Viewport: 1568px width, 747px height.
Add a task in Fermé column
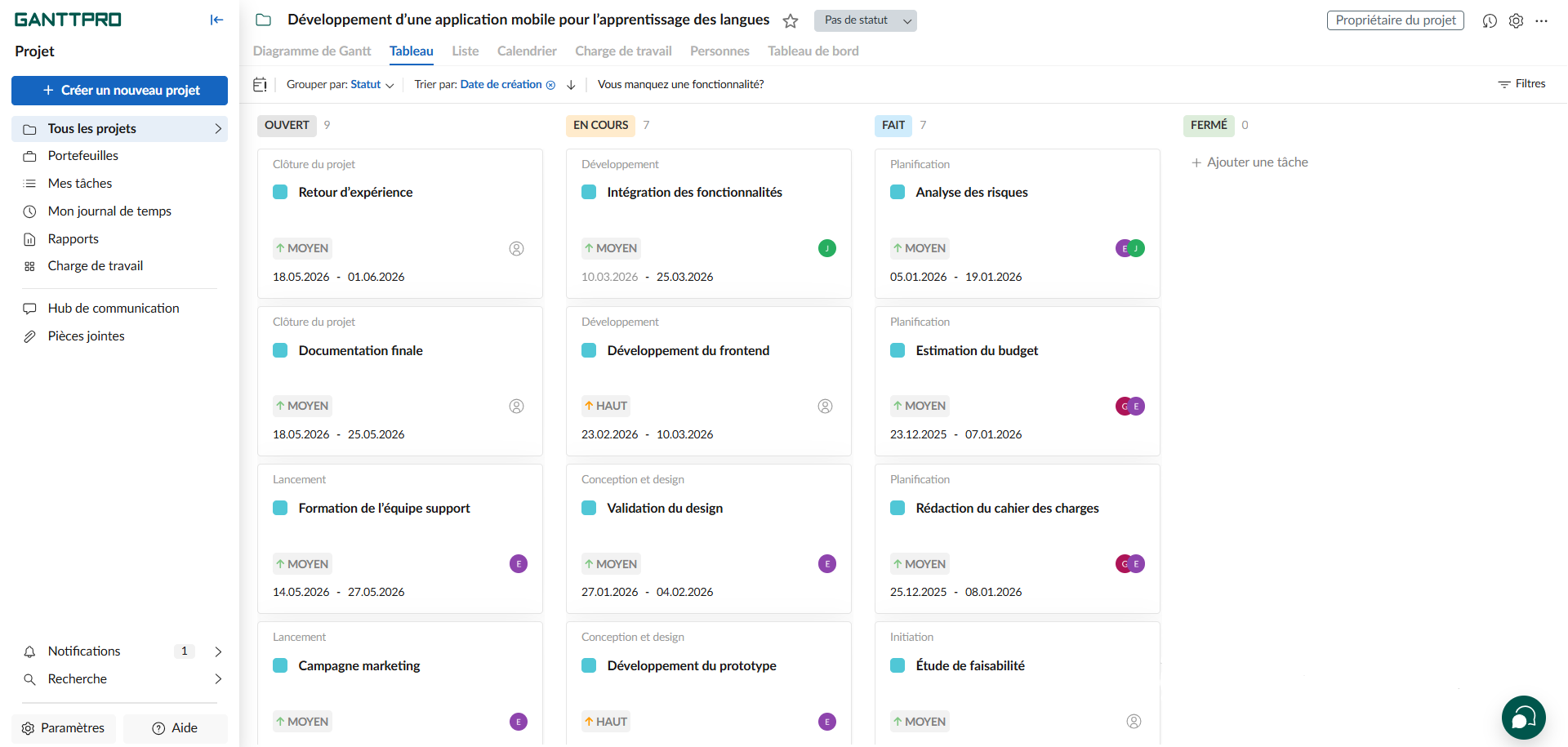coord(1249,162)
